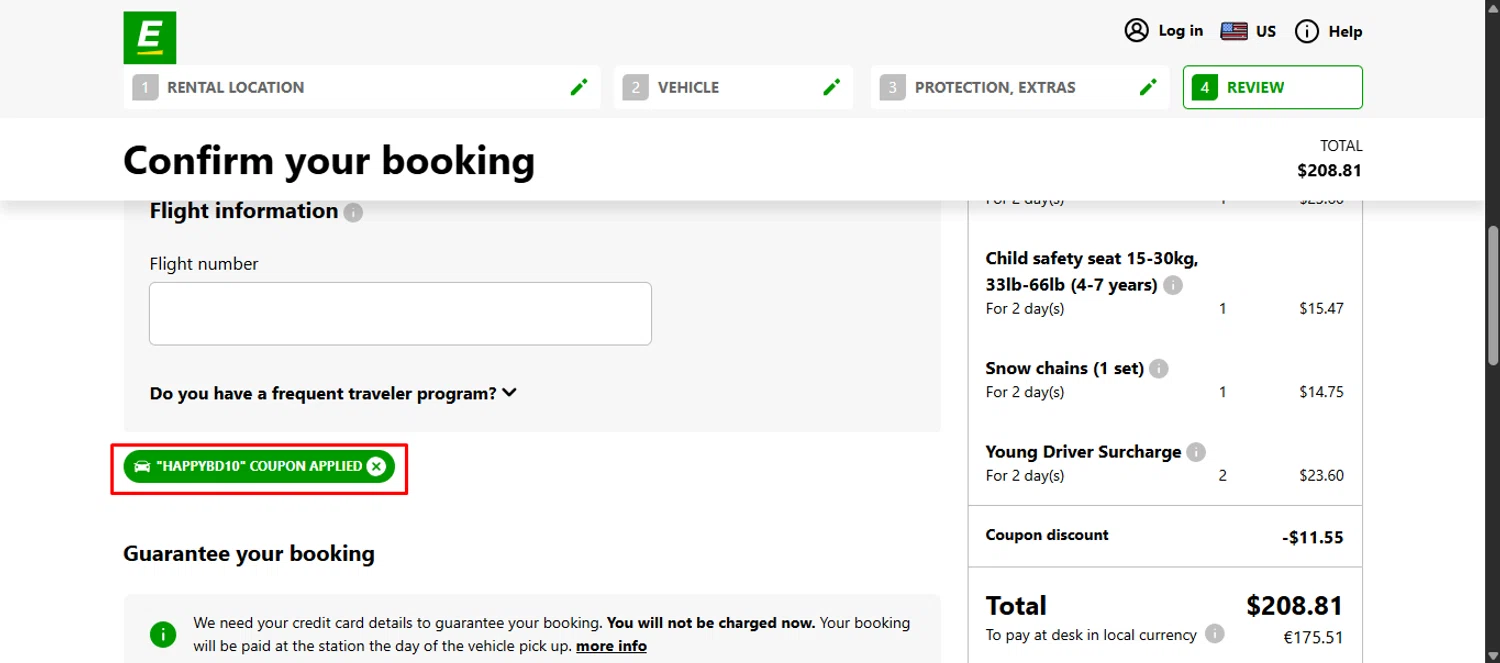Show Snow chains info icon
The width and height of the screenshot is (1500, 663).
(1158, 369)
